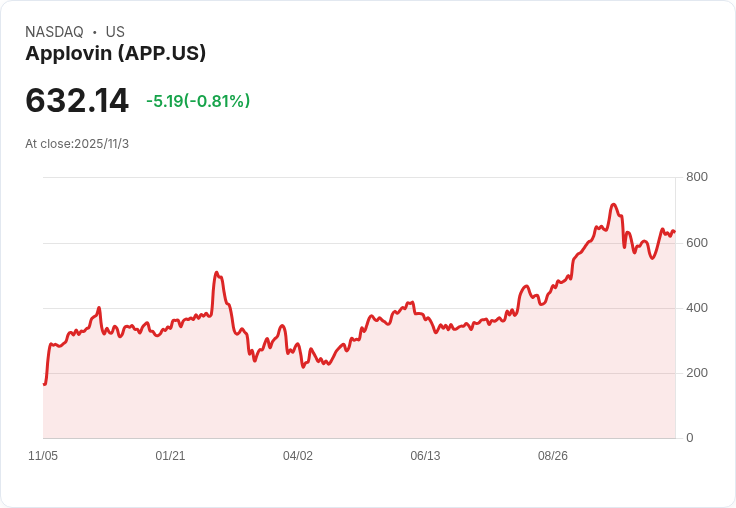The height and width of the screenshot is (508, 736).
Task: Click the NASDAQ exchange label
Action: (54, 32)
